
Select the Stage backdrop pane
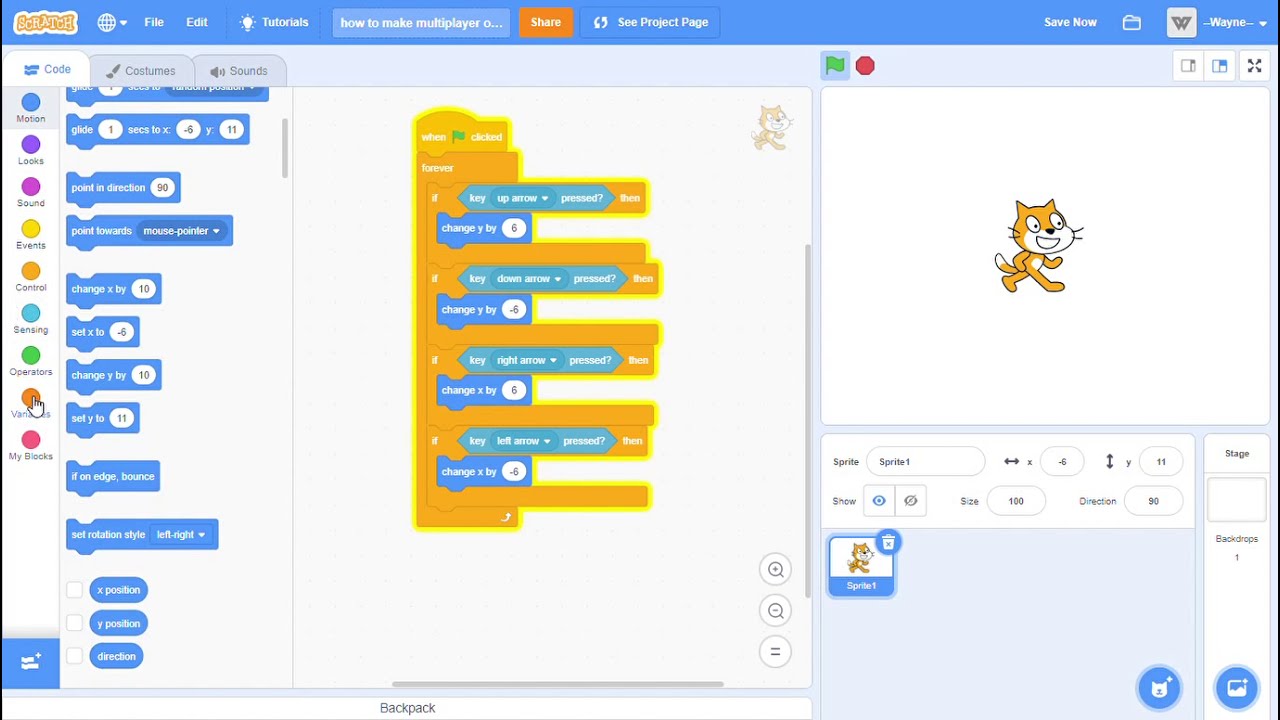1237,500
